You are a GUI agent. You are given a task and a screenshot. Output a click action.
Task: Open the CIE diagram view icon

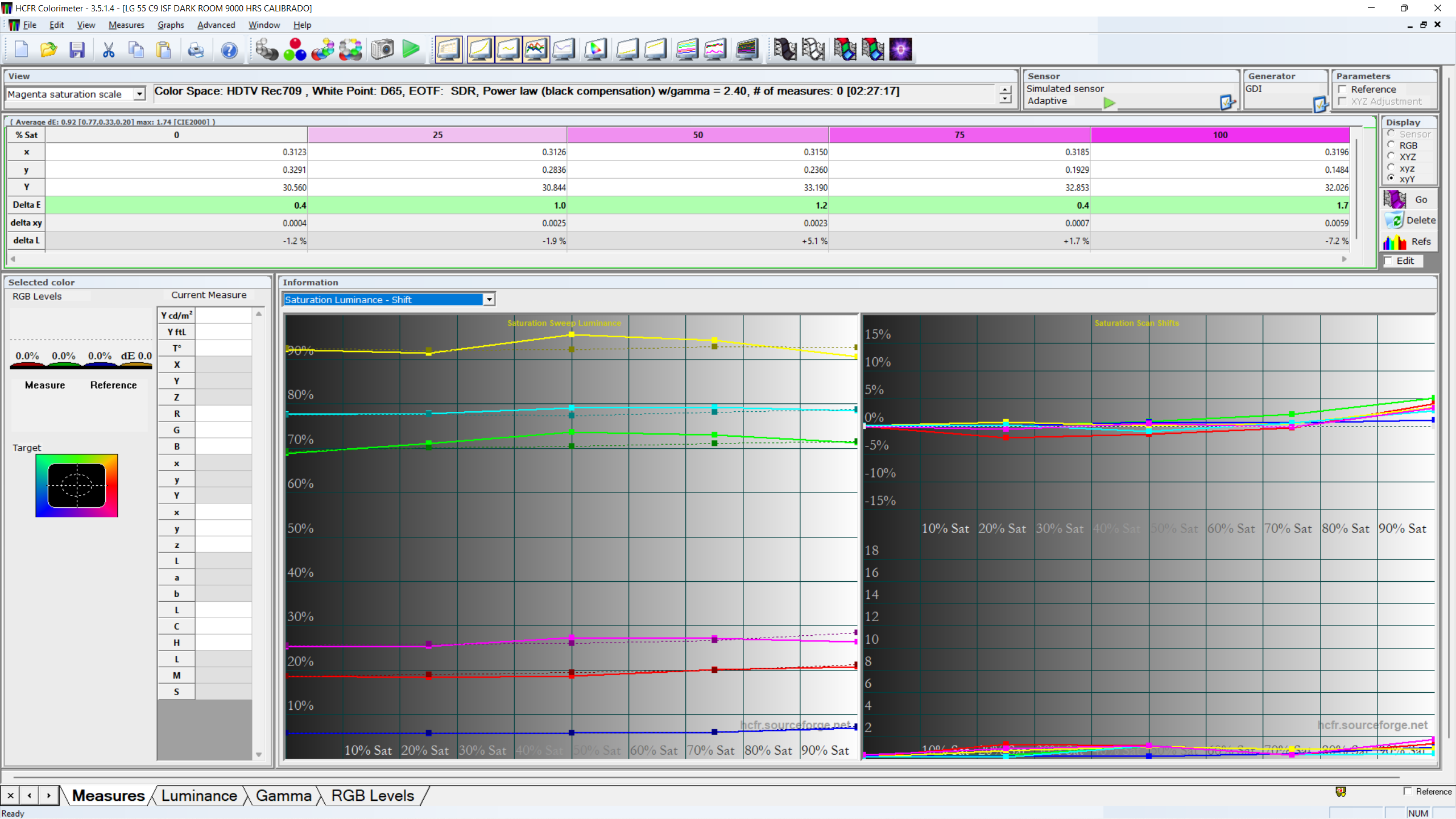point(595,50)
